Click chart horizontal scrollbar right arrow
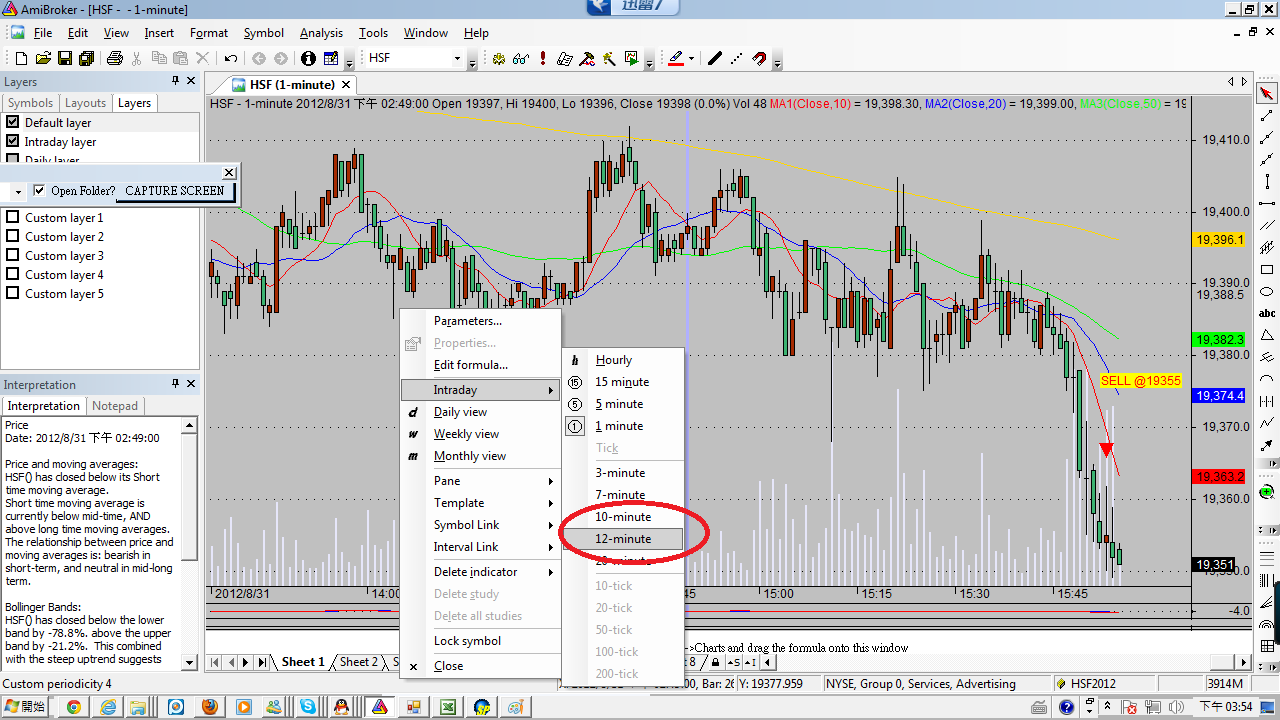This screenshot has height=720, width=1280. click(x=1245, y=662)
